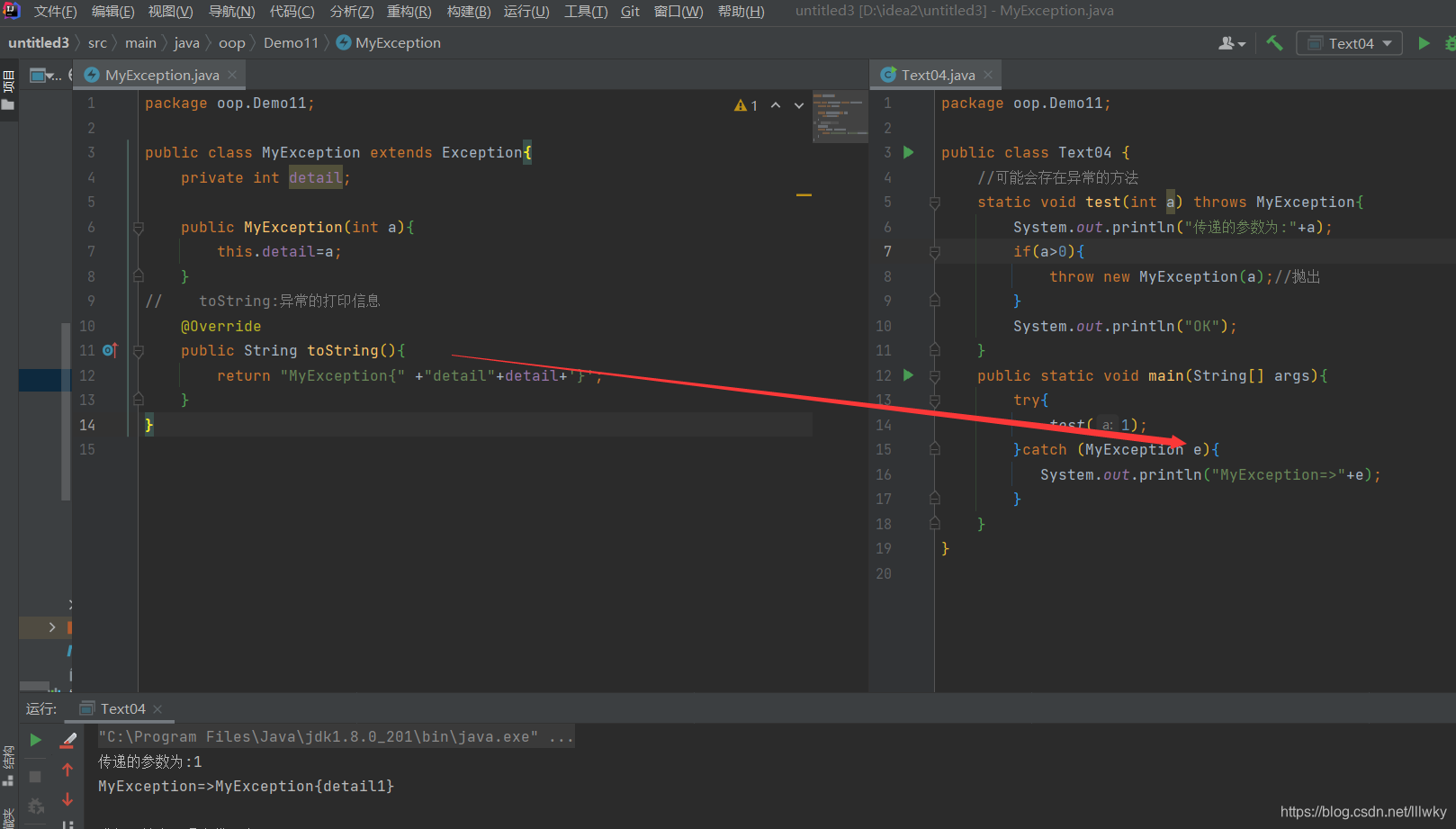Run Text04 with the toolbar green play button

click(1424, 42)
